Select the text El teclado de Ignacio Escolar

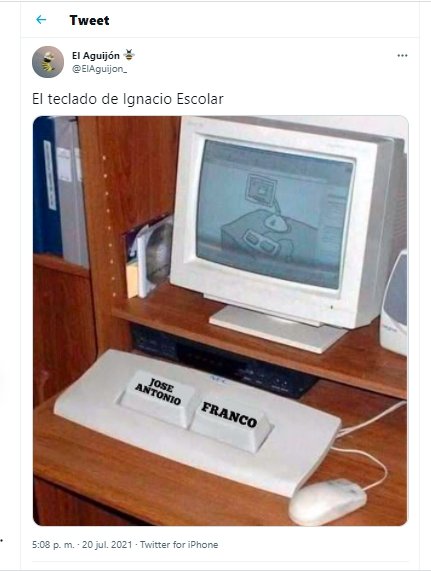pyautogui.click(x=128, y=99)
